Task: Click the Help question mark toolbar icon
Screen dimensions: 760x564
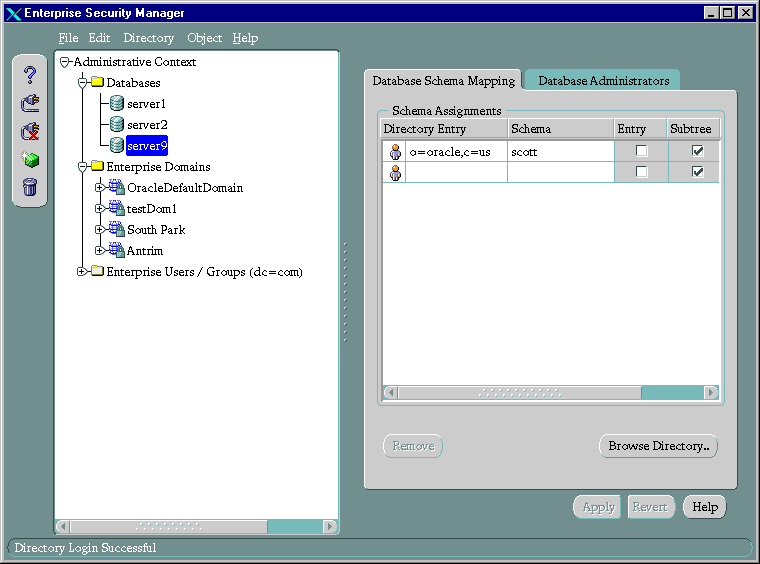Action: pos(30,75)
